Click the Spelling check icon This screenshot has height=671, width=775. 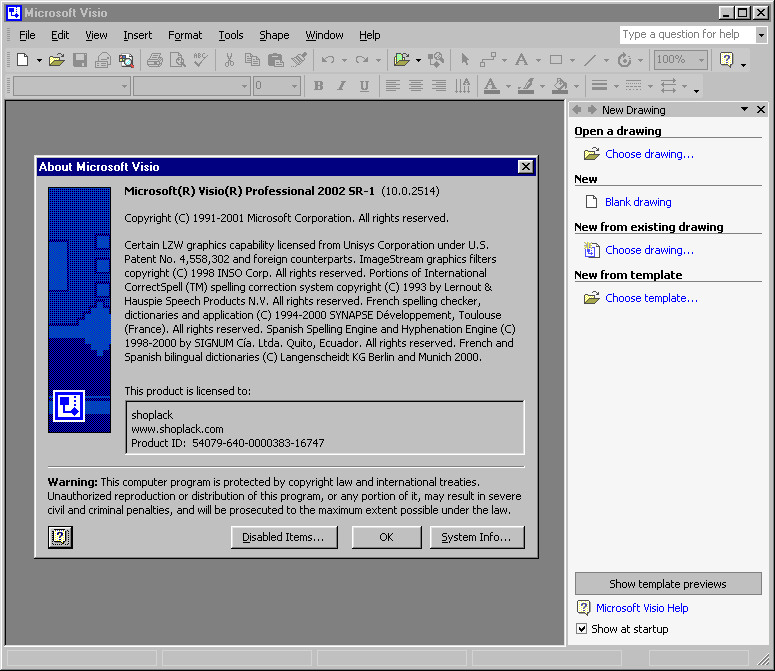[201, 60]
